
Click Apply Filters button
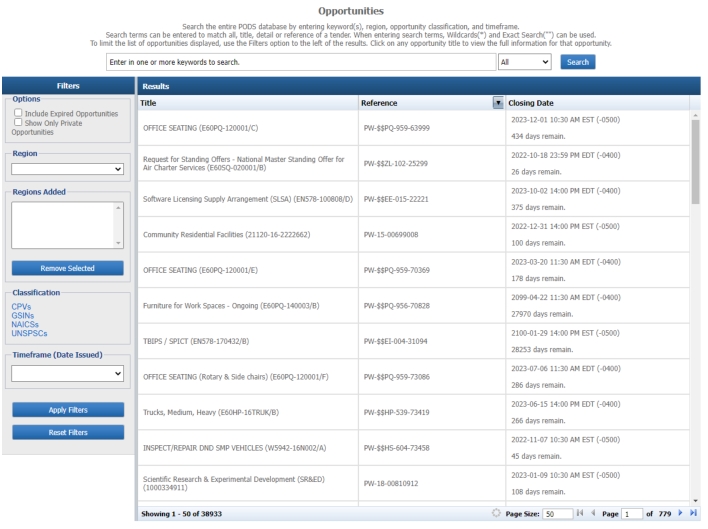pos(68,410)
